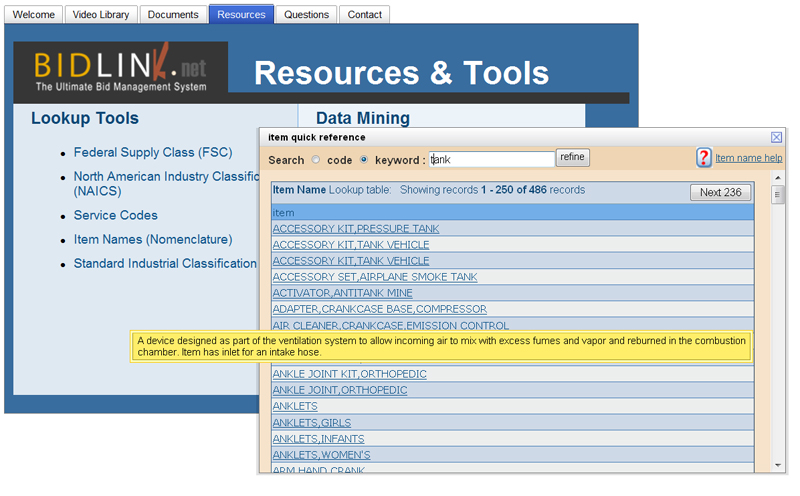The height and width of the screenshot is (496, 800).
Task: Open the Service Codes lookup
Action: (116, 215)
